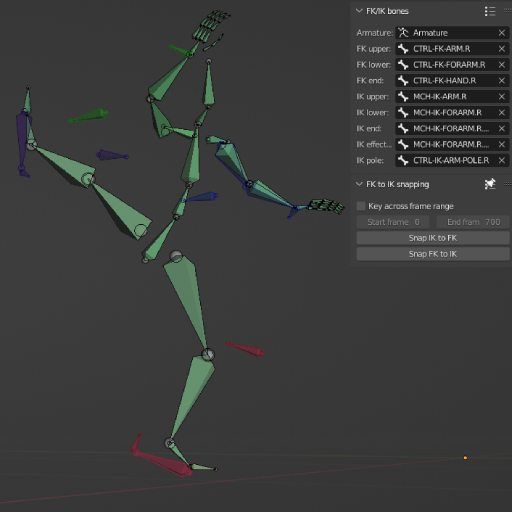Click bone icon in FK end field
This screenshot has height=512, width=512.
coord(403,81)
